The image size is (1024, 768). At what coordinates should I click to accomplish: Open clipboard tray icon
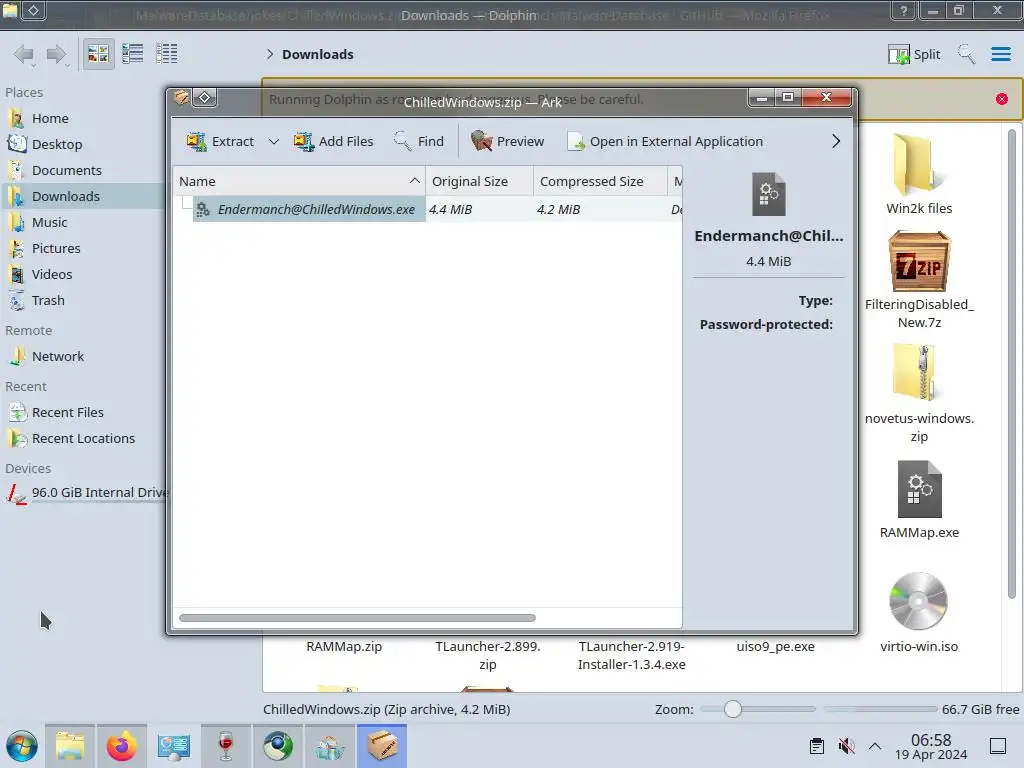816,746
